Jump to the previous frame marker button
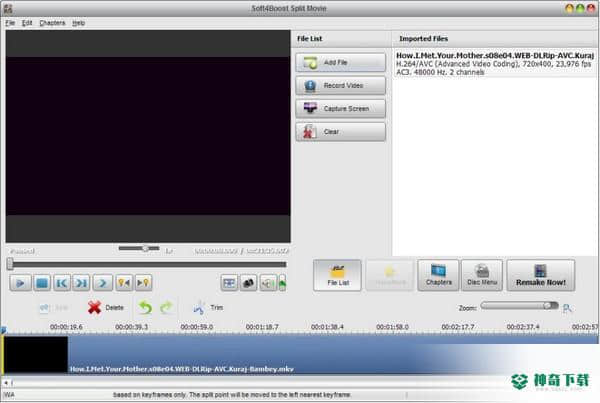Screen dimensions: 600x403 point(62,283)
